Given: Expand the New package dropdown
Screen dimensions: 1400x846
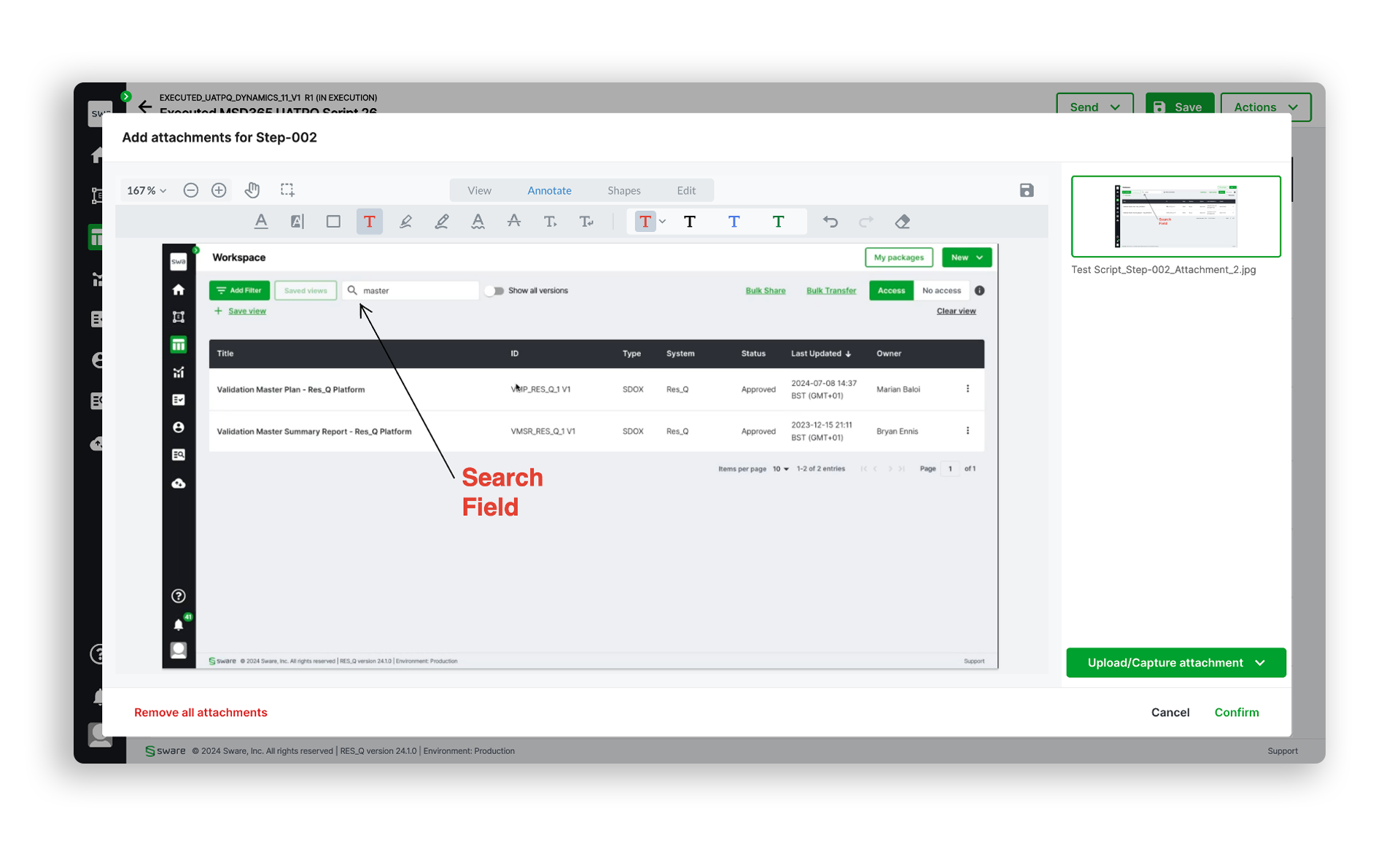Looking at the screenshot, I should point(980,258).
